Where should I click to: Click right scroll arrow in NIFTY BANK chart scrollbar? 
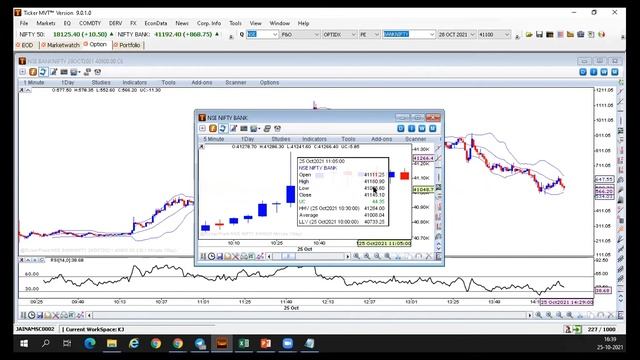click(348, 256)
